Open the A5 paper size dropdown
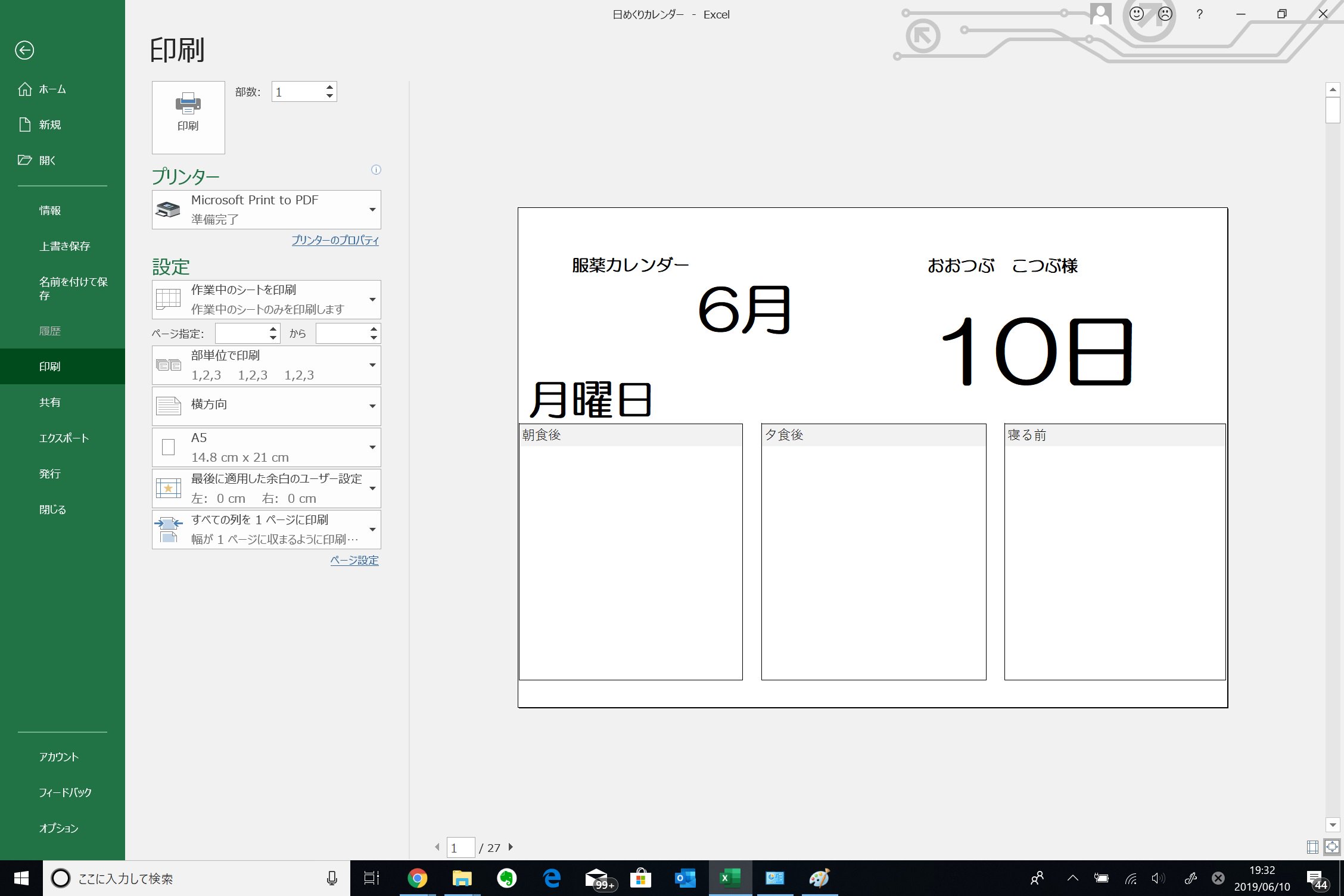The image size is (1344, 896). pyautogui.click(x=266, y=447)
